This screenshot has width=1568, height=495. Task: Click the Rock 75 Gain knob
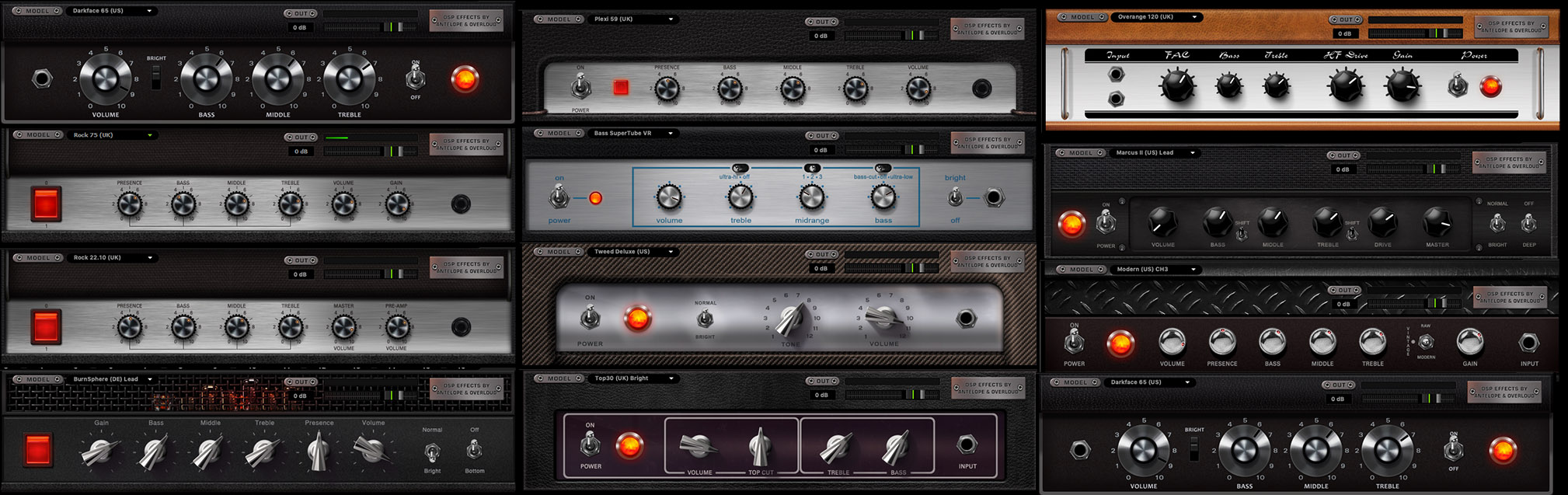click(397, 204)
